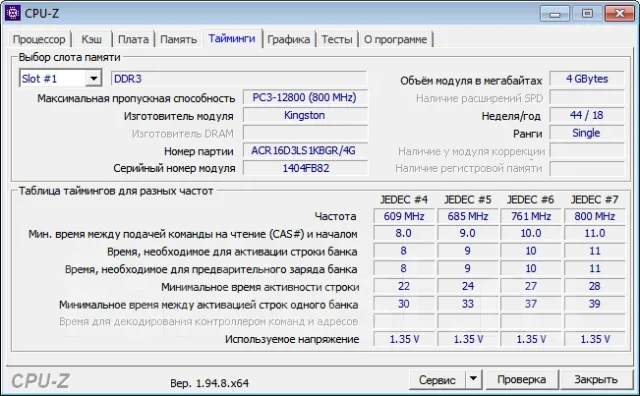Close CPU-Z with the red X button
This screenshot has height=396, width=640.
coord(619,14)
